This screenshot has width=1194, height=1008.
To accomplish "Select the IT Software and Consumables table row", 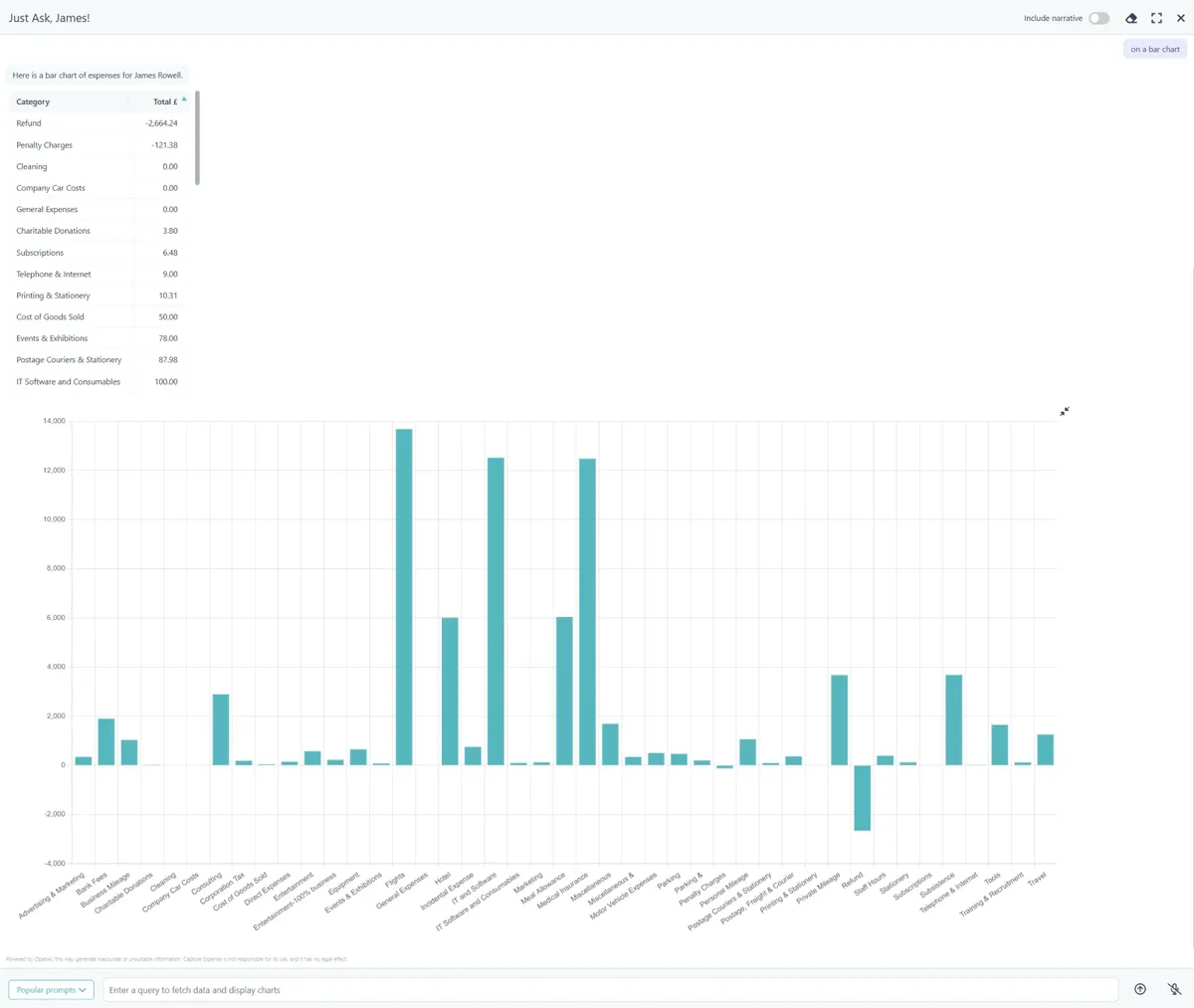I will coord(99,381).
